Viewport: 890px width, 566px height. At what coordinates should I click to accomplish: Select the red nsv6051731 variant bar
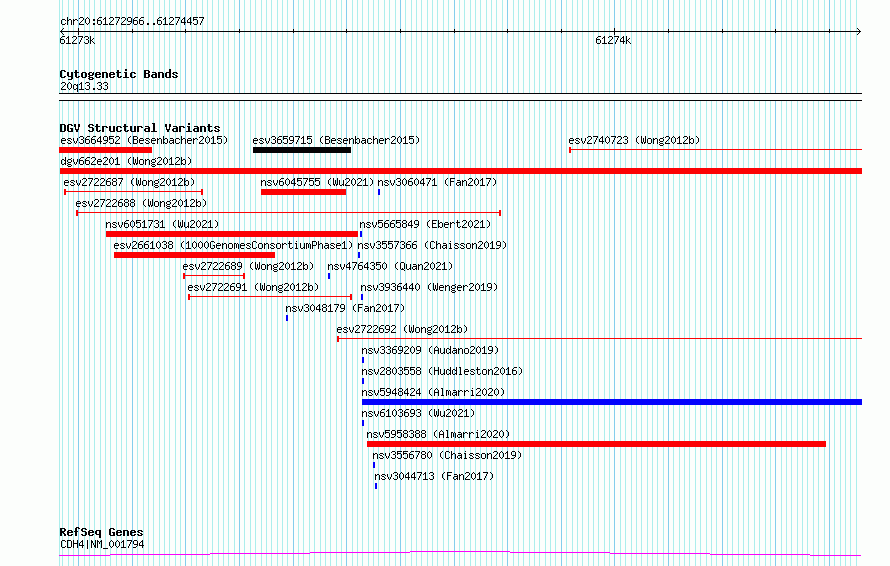point(232,234)
